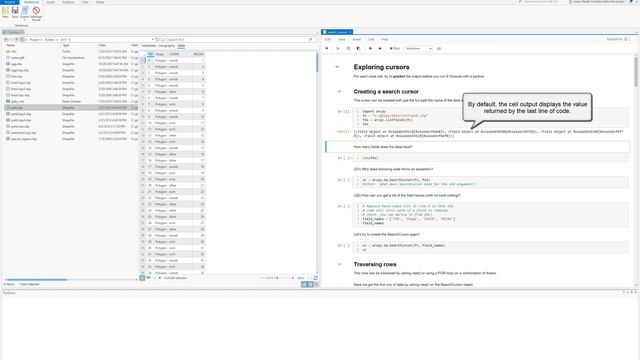
Task: Click the Save notebook ribbon icon
Action: (x=15, y=11)
